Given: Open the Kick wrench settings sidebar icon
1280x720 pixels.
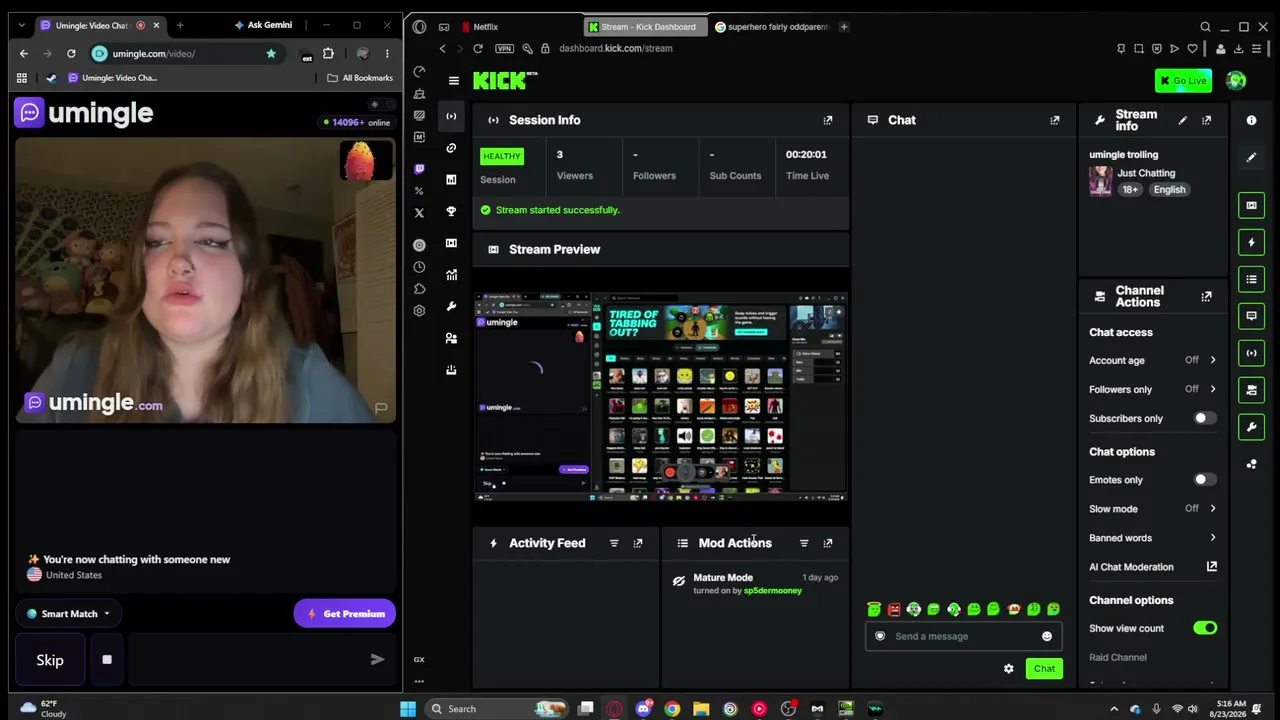Looking at the screenshot, I should (451, 306).
